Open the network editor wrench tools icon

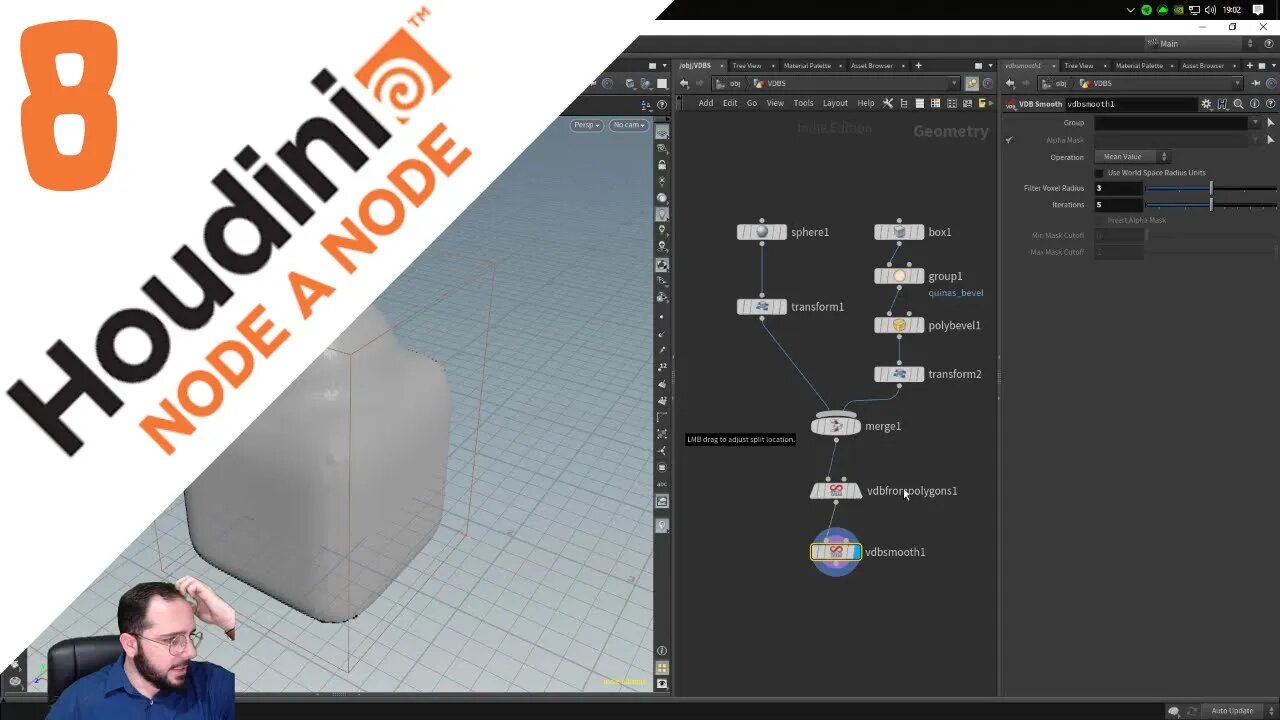tap(890, 103)
